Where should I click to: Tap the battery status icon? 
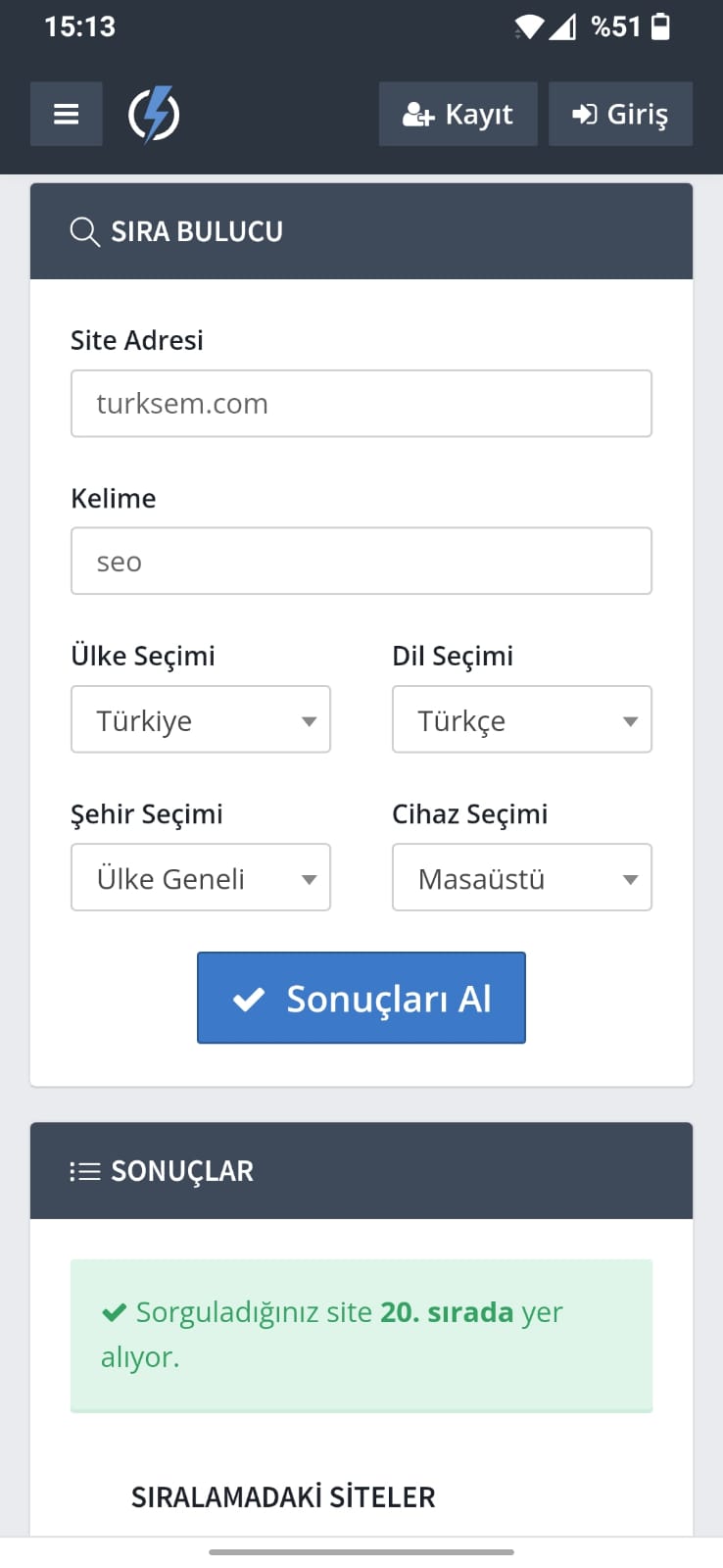661,26
